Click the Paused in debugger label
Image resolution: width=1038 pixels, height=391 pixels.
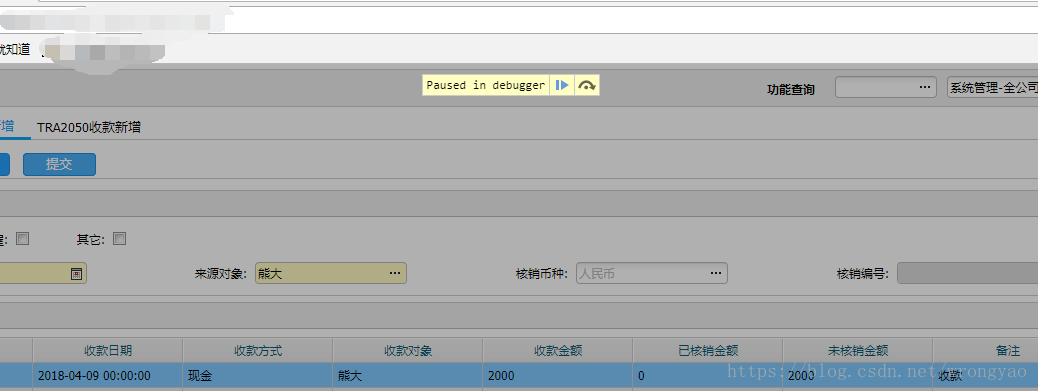point(486,85)
